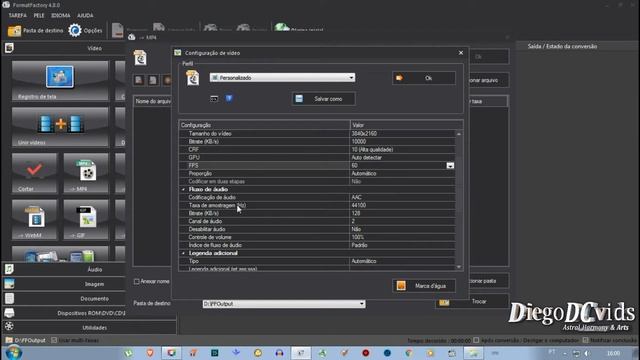Click the headphones icon in taskbar
Viewport: 640px width, 360px height.
(x=279, y=353)
